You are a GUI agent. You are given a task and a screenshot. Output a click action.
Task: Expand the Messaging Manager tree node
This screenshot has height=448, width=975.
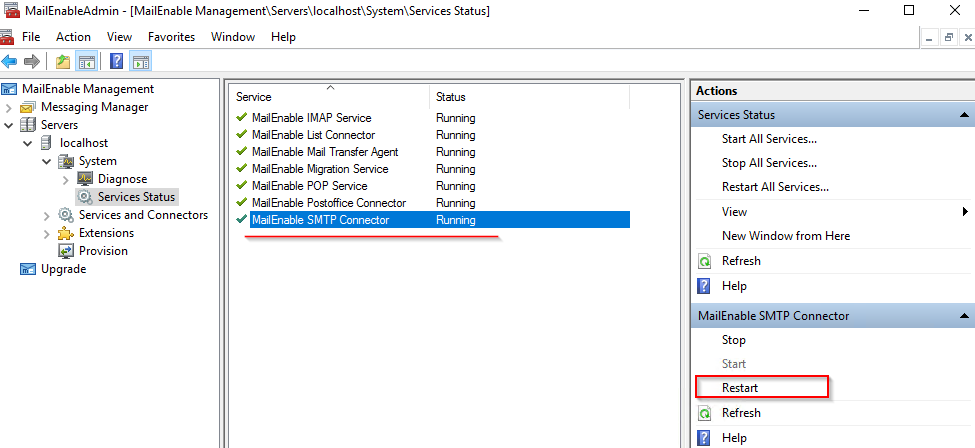(x=9, y=107)
